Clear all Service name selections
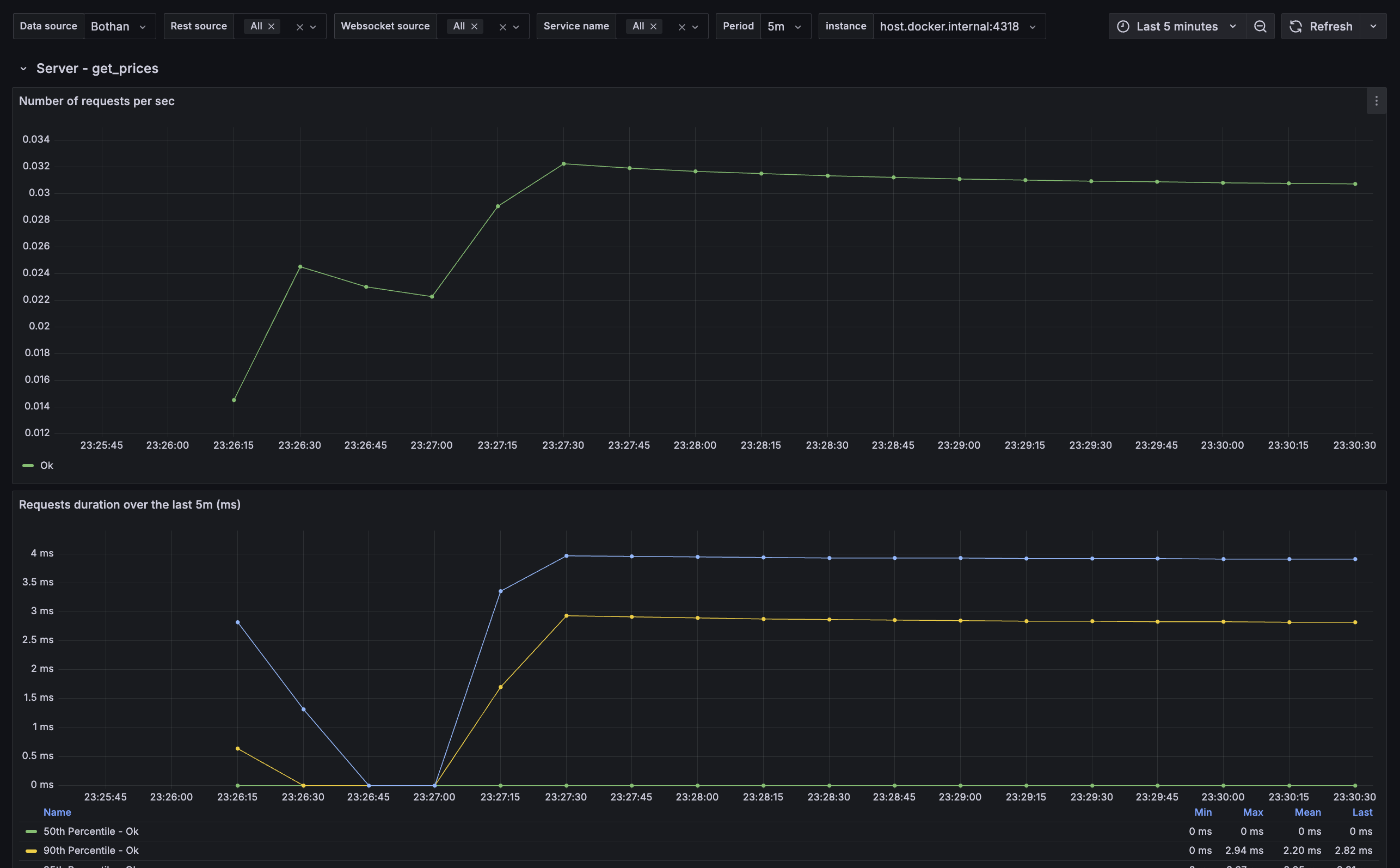Image resolution: width=1400 pixels, height=868 pixels. click(681, 27)
